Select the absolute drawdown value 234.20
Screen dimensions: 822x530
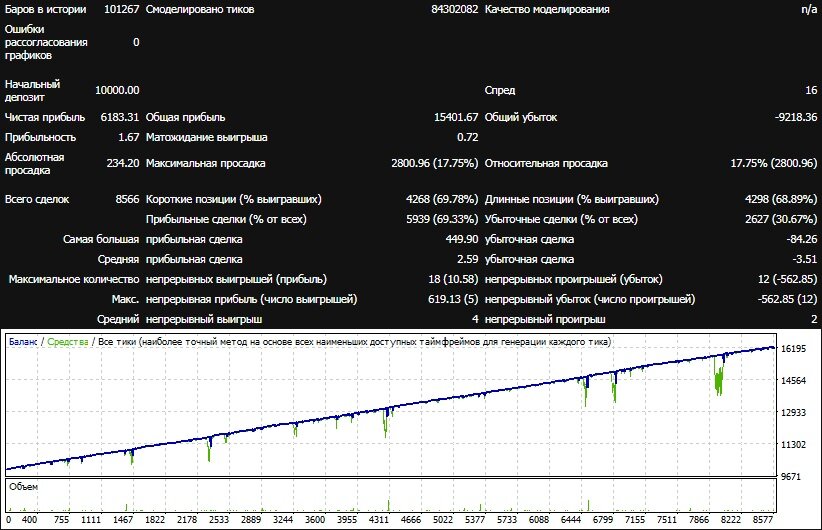(123, 163)
